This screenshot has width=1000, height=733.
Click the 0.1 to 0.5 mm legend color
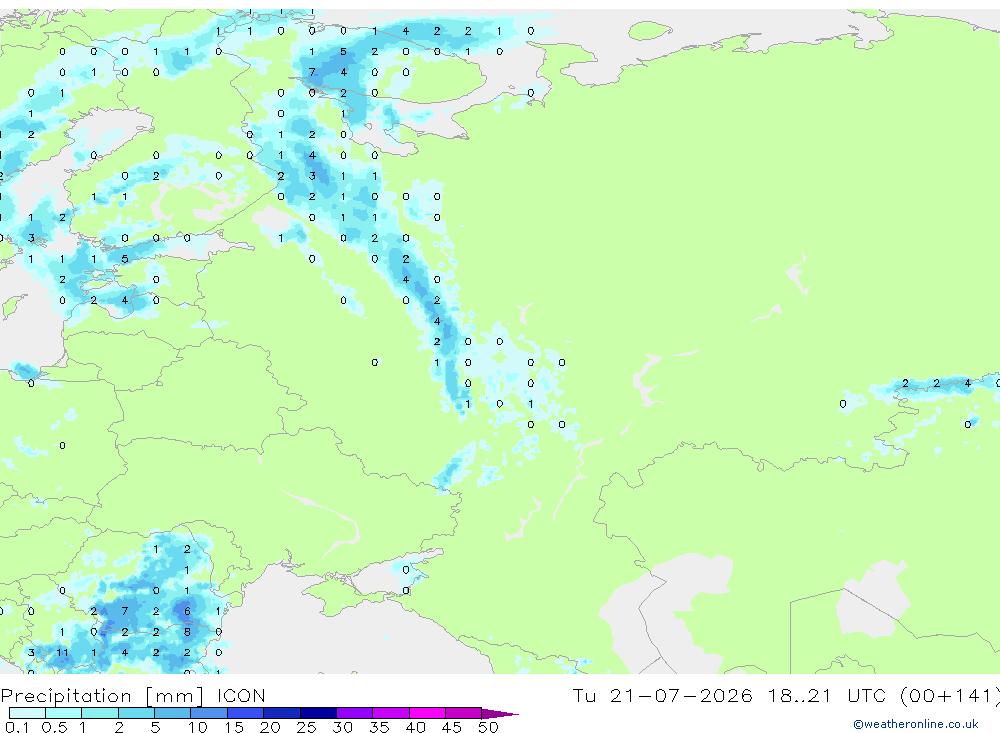(27, 713)
